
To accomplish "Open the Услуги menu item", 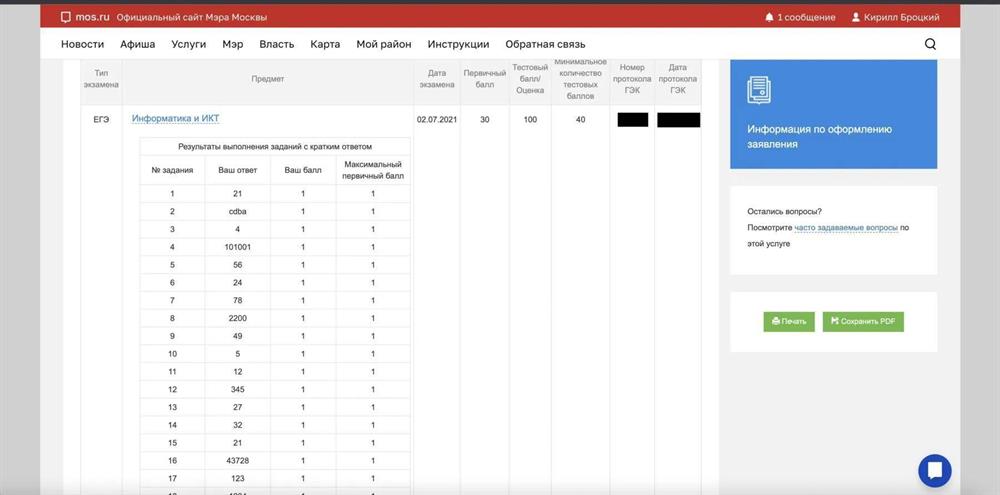I will [189, 44].
